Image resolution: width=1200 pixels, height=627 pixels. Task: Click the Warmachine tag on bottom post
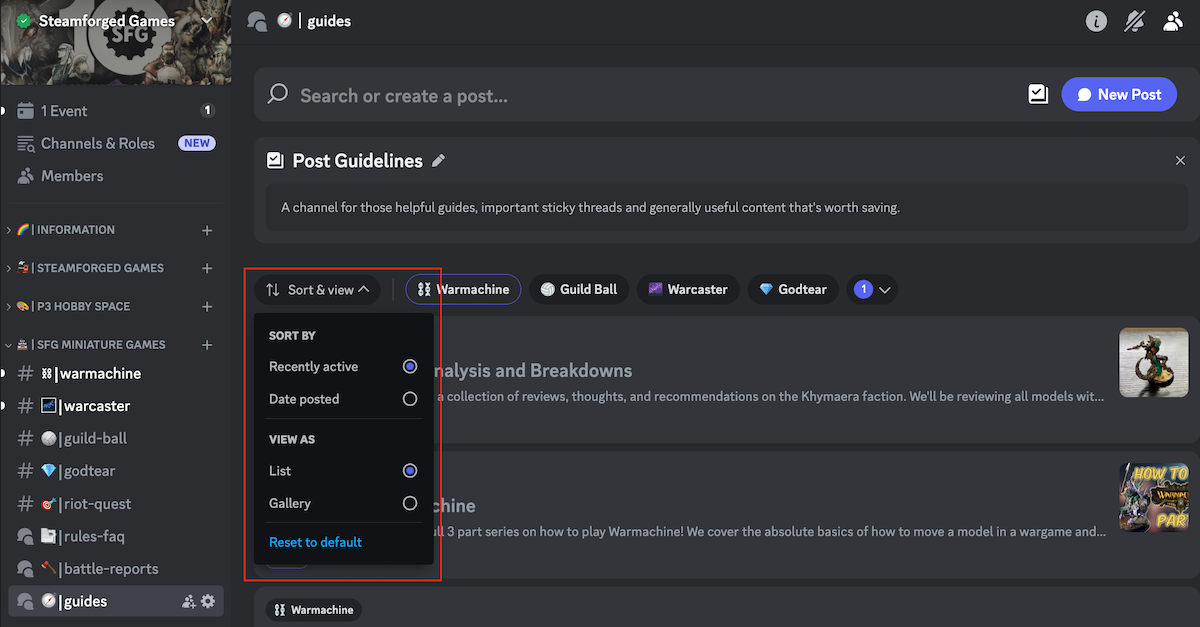pos(314,610)
